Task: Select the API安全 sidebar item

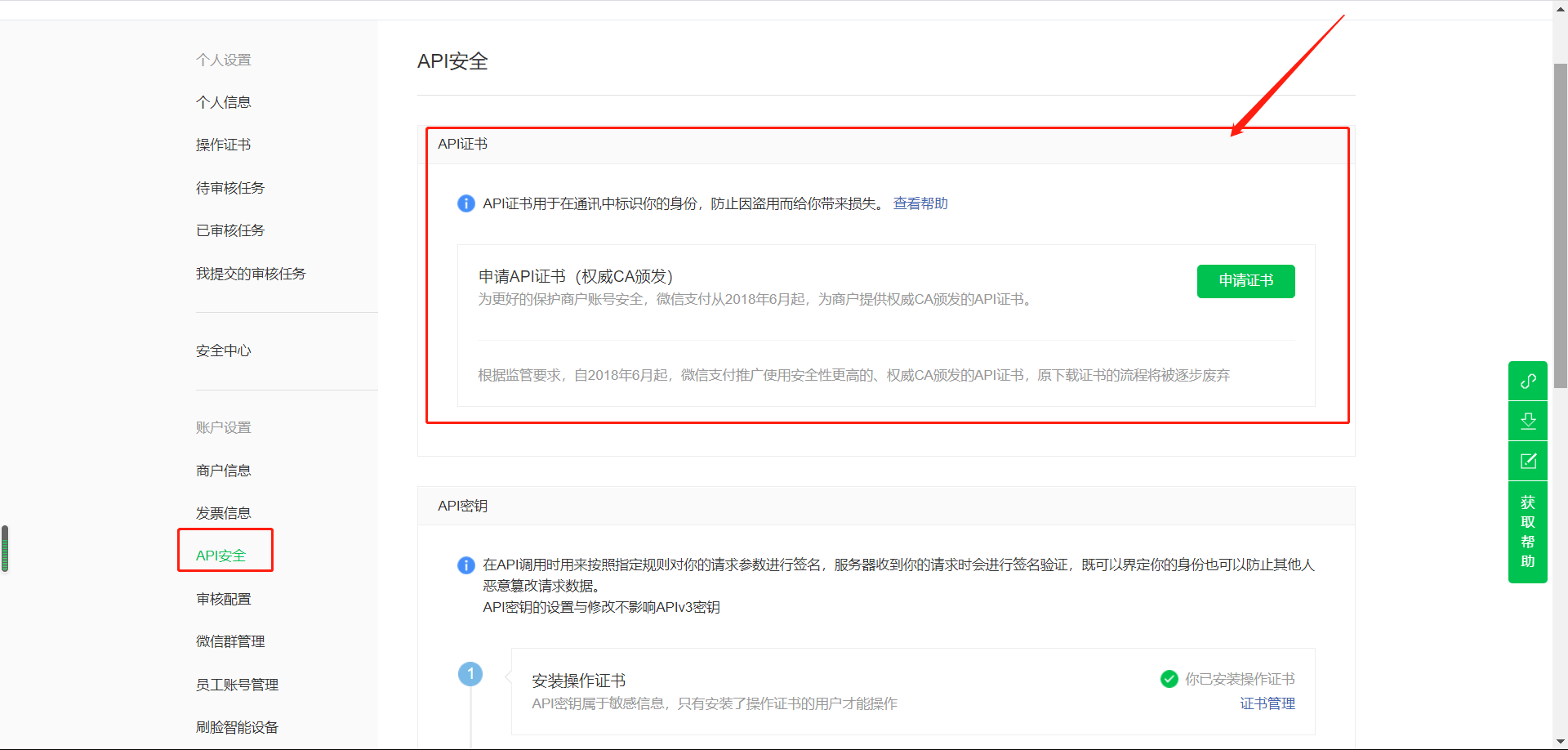Action: (x=221, y=556)
